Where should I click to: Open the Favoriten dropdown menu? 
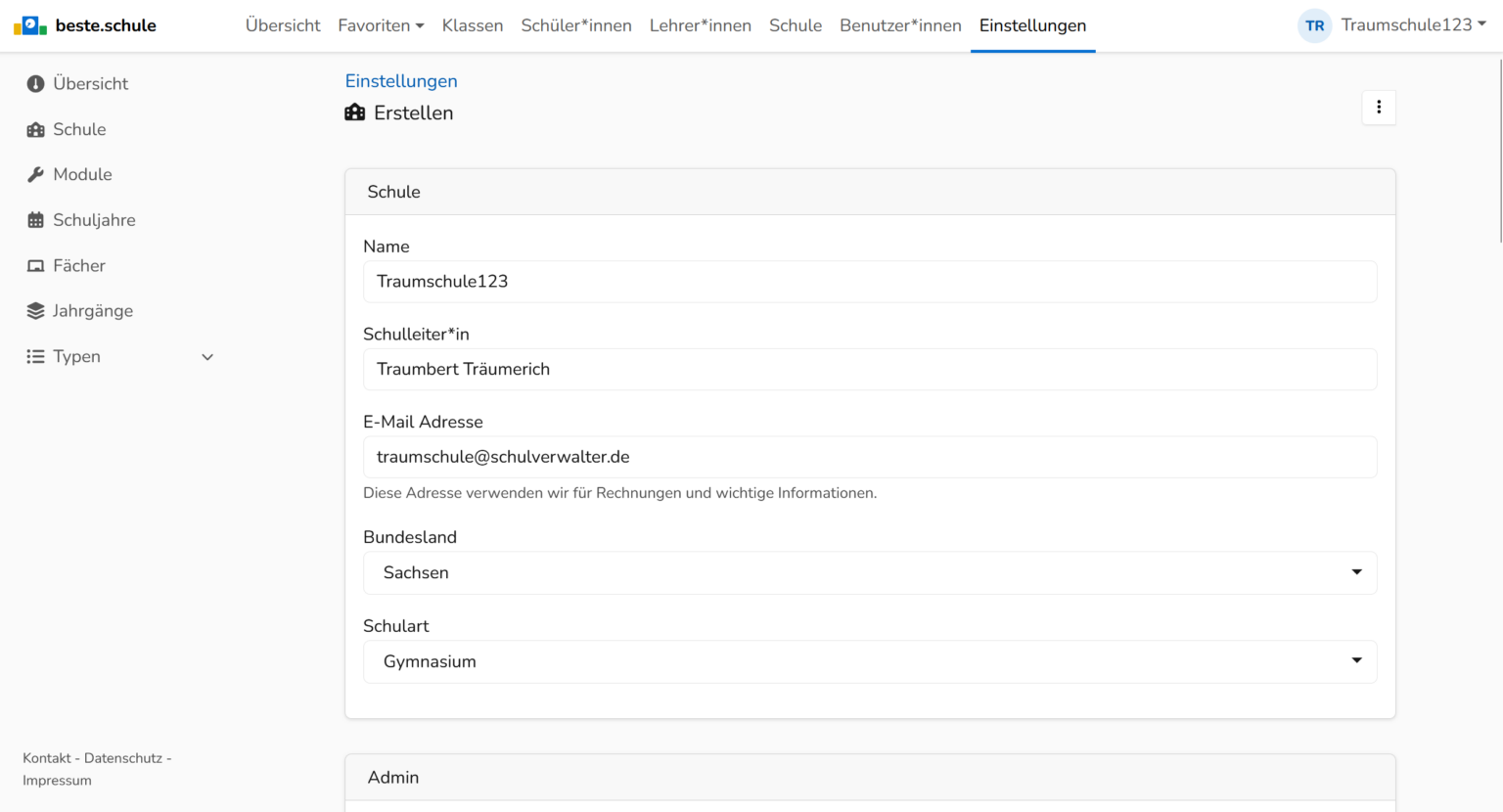pyautogui.click(x=381, y=25)
